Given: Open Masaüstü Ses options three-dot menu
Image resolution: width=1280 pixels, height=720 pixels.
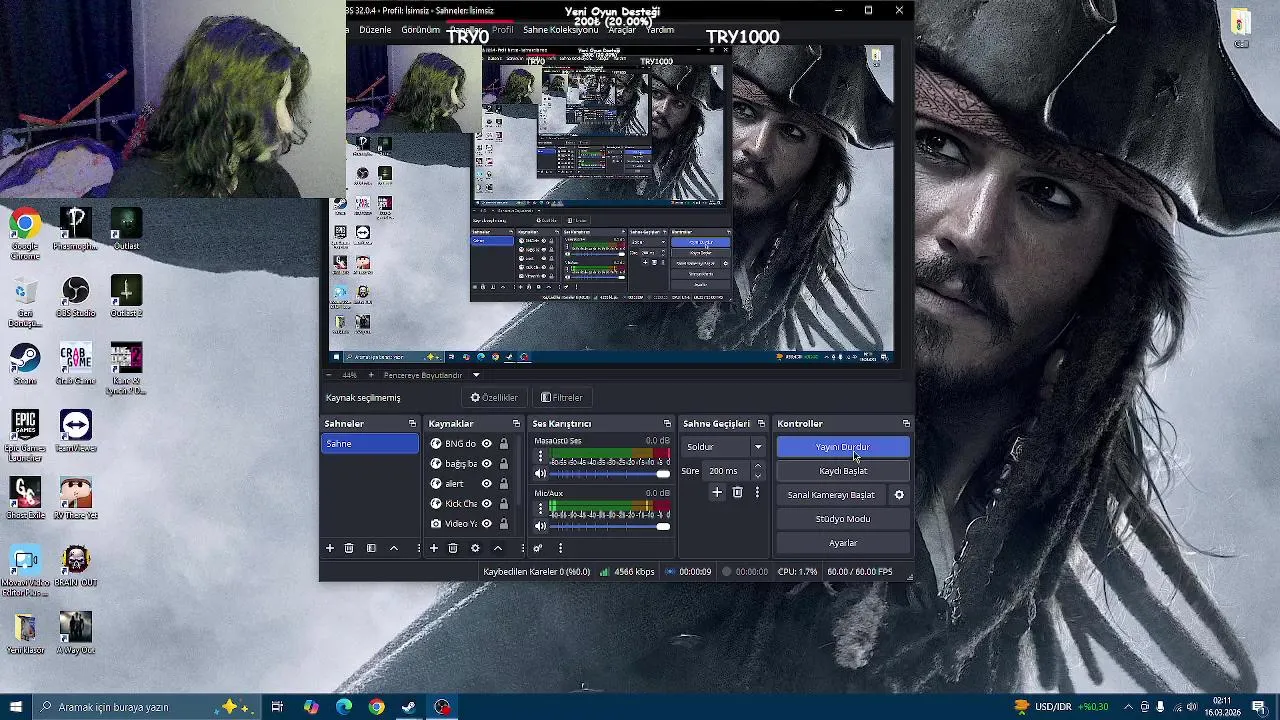Looking at the screenshot, I should click(x=541, y=456).
